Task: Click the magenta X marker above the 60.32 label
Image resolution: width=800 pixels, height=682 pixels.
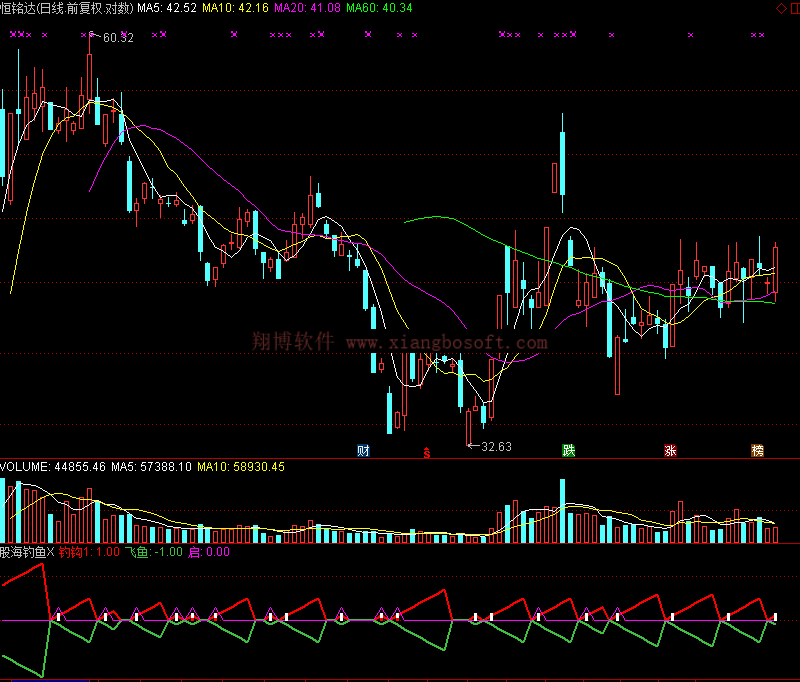Action: [90, 34]
